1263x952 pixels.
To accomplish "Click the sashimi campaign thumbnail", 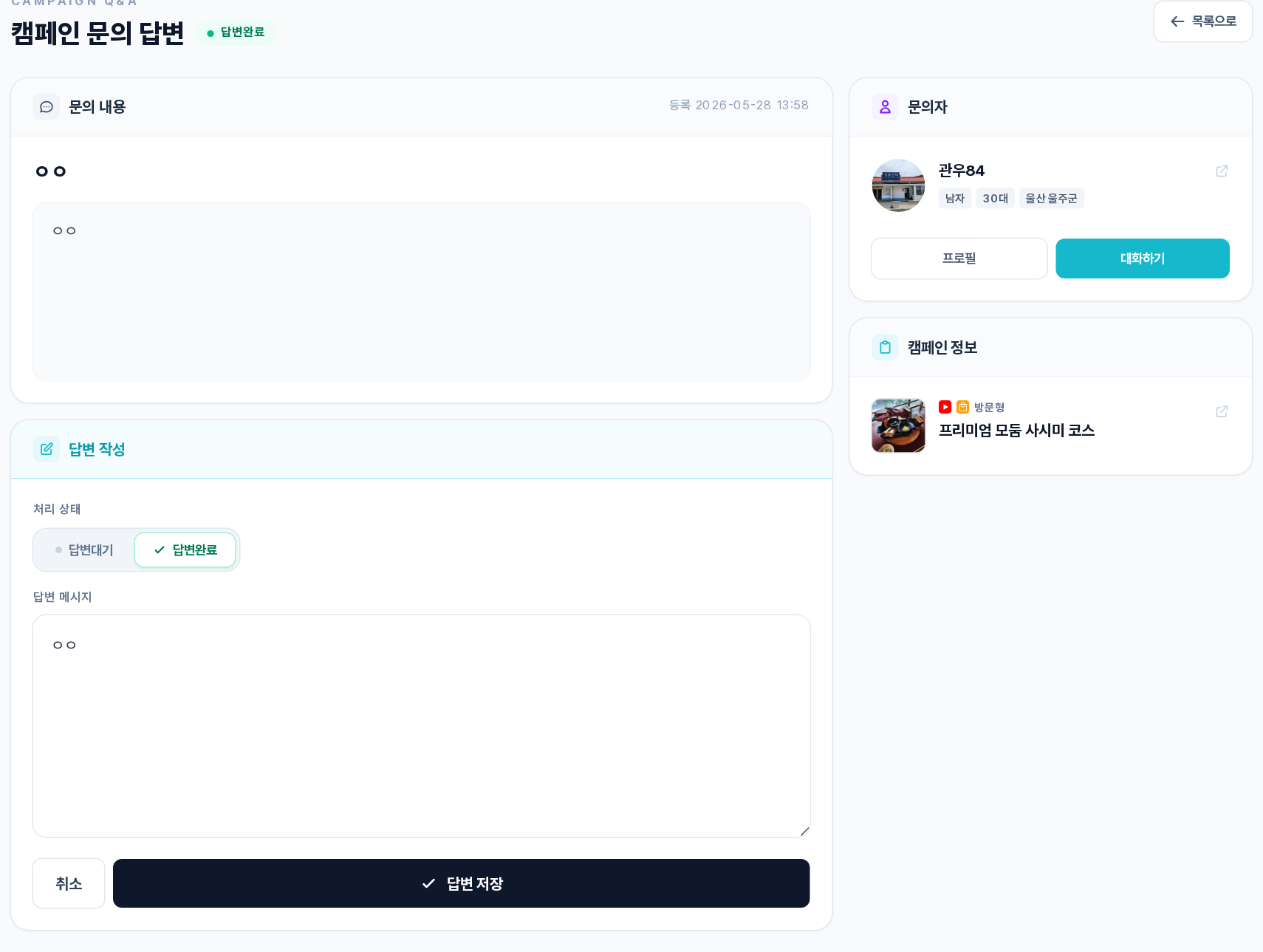I will click(898, 425).
